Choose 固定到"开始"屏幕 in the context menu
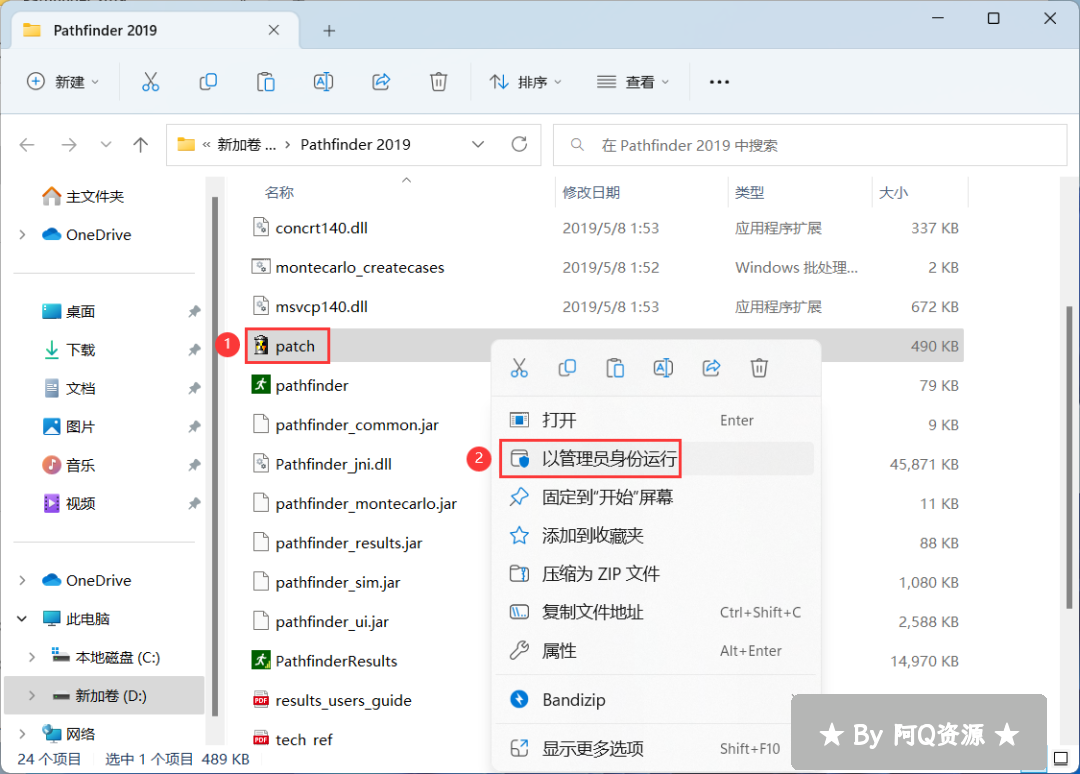Image resolution: width=1080 pixels, height=774 pixels. [654, 497]
